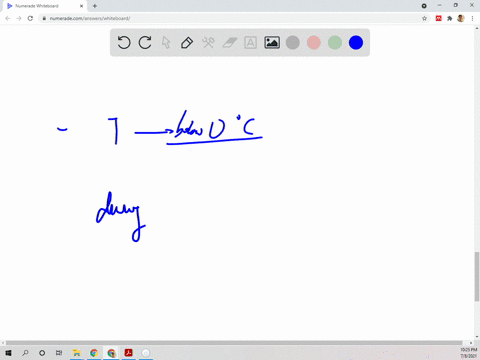Image resolution: width=480 pixels, height=360 pixels.
Task: Pick the pink pen color
Action: click(314, 43)
